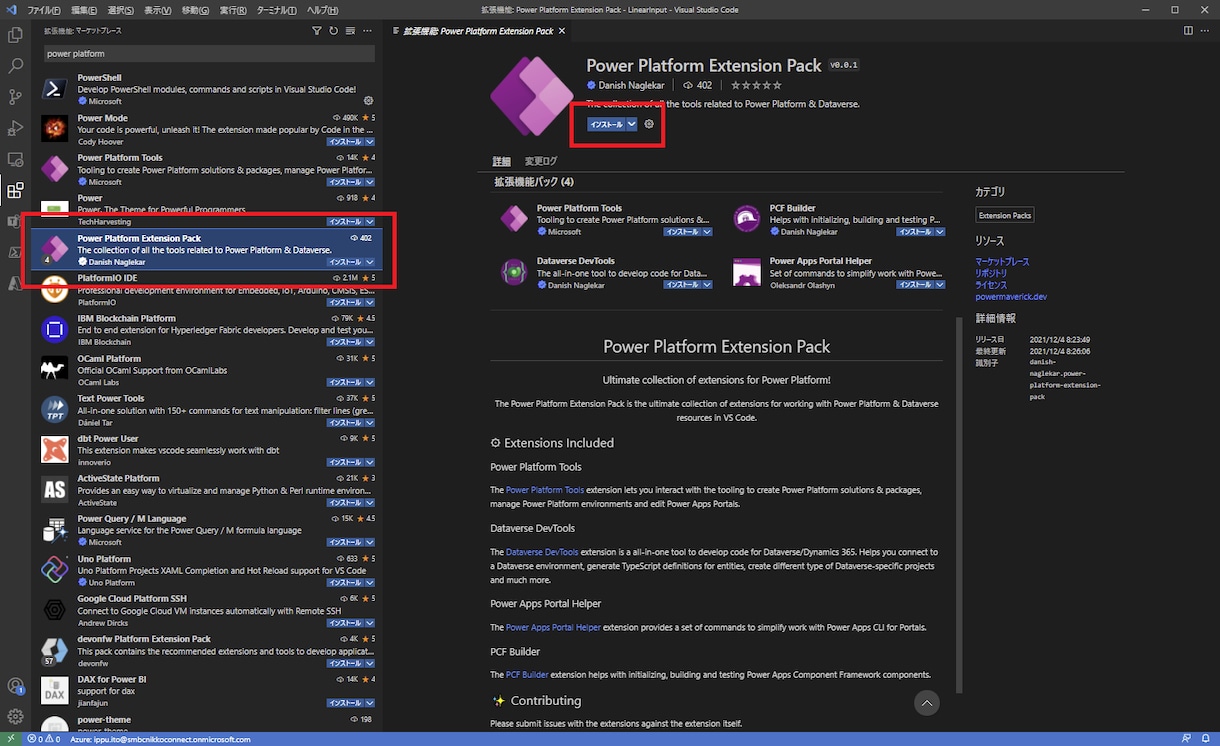The height and width of the screenshot is (746, 1220).
Task: Open the Remote Explorer view
Action: 15,159
